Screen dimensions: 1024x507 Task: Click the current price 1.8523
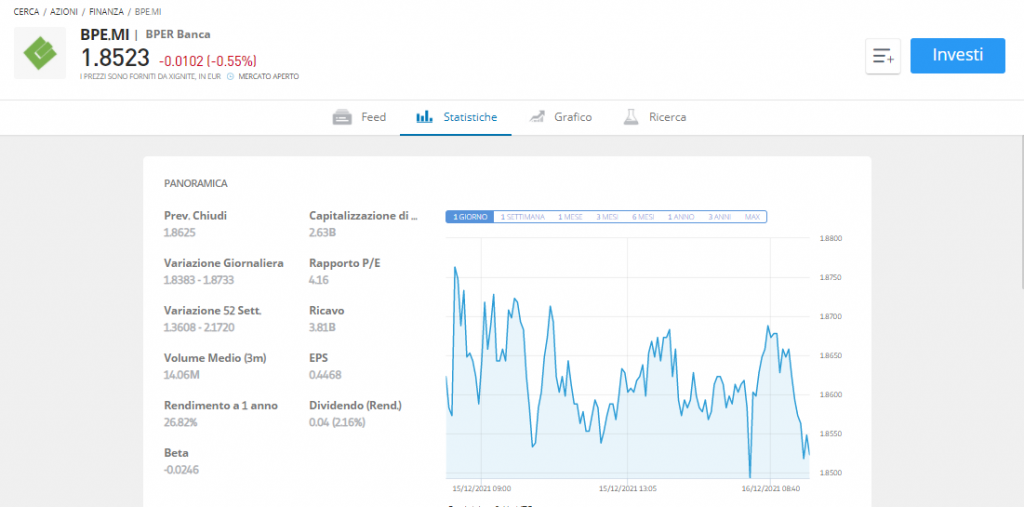(x=115, y=58)
